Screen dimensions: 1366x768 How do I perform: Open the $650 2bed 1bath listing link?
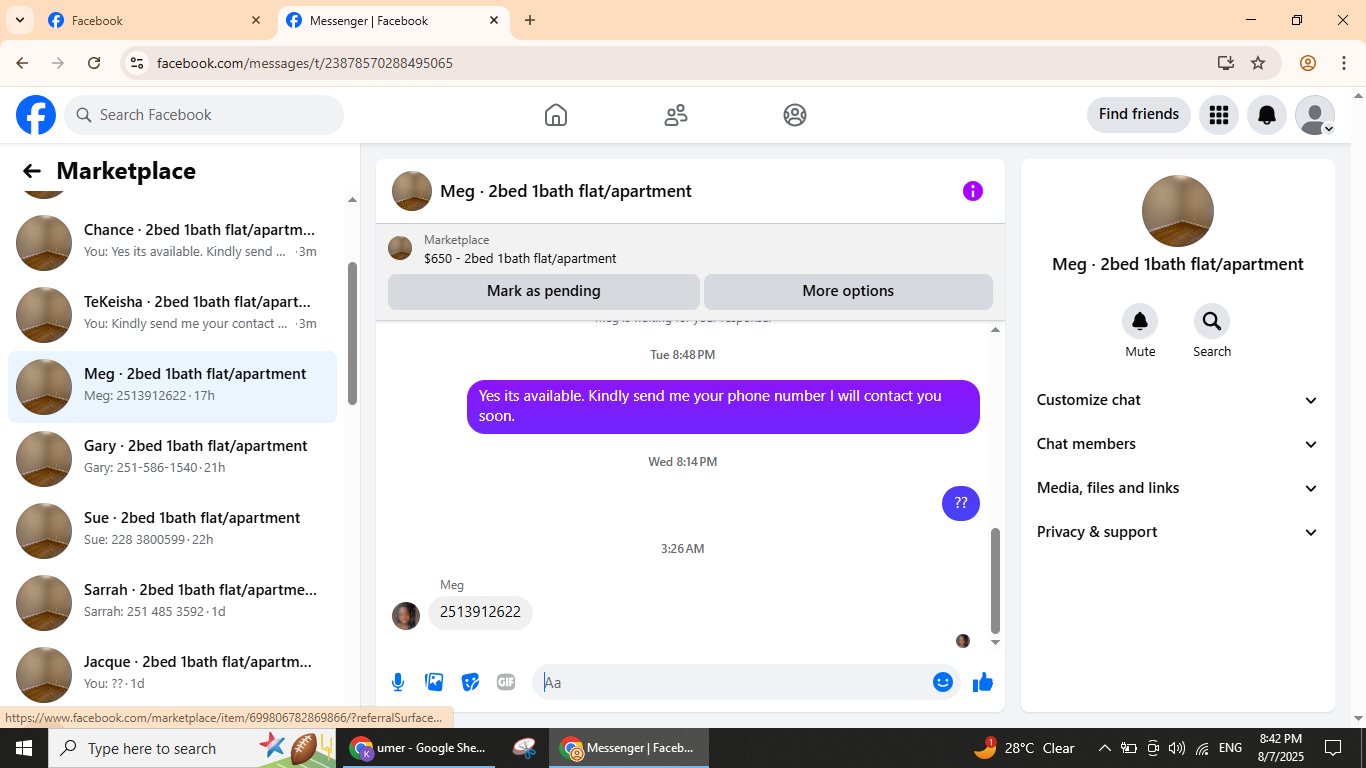(x=520, y=258)
